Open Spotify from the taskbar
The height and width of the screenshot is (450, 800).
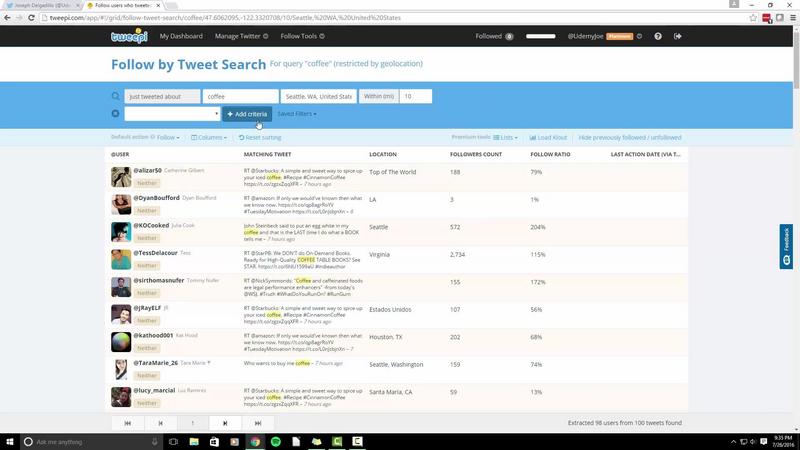click(276, 442)
